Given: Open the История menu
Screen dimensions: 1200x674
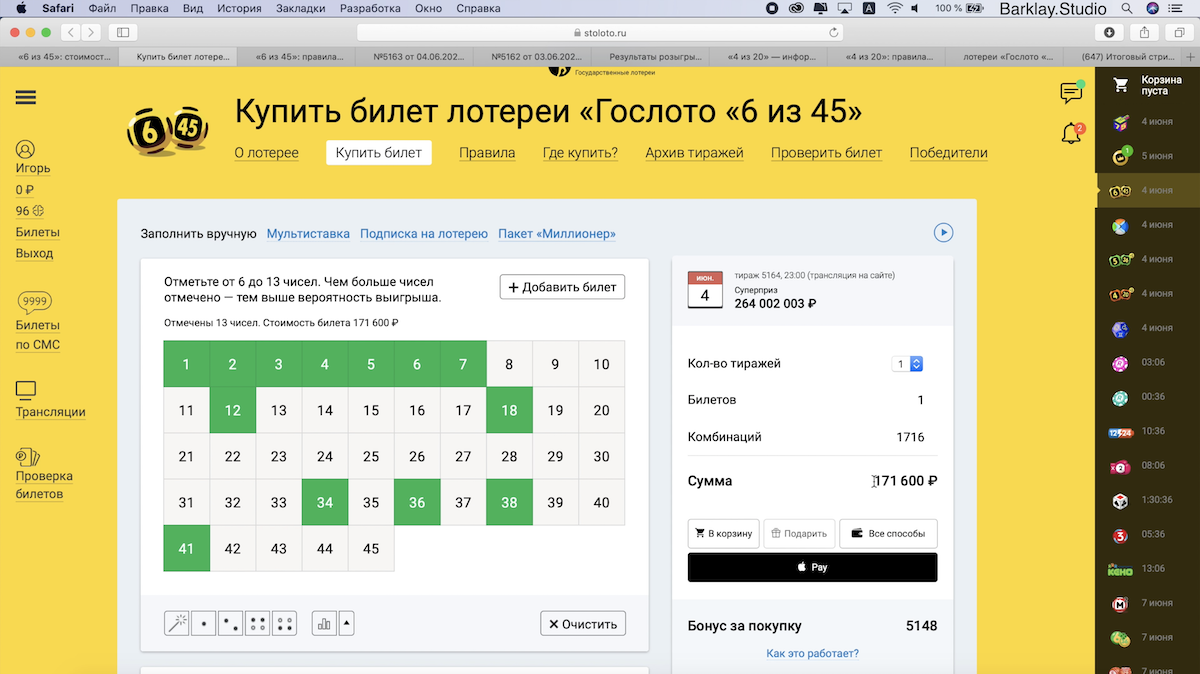Looking at the screenshot, I should pos(239,8).
